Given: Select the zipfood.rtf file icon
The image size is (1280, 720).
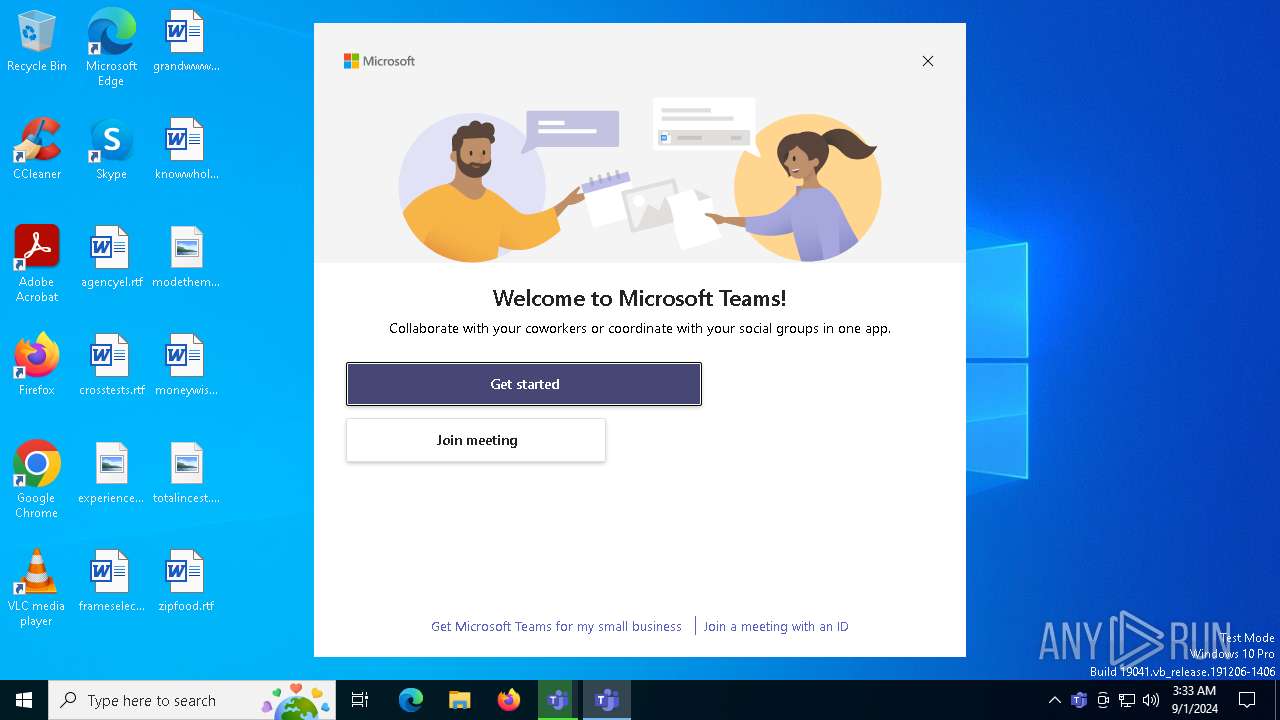Looking at the screenshot, I should (x=186, y=582).
